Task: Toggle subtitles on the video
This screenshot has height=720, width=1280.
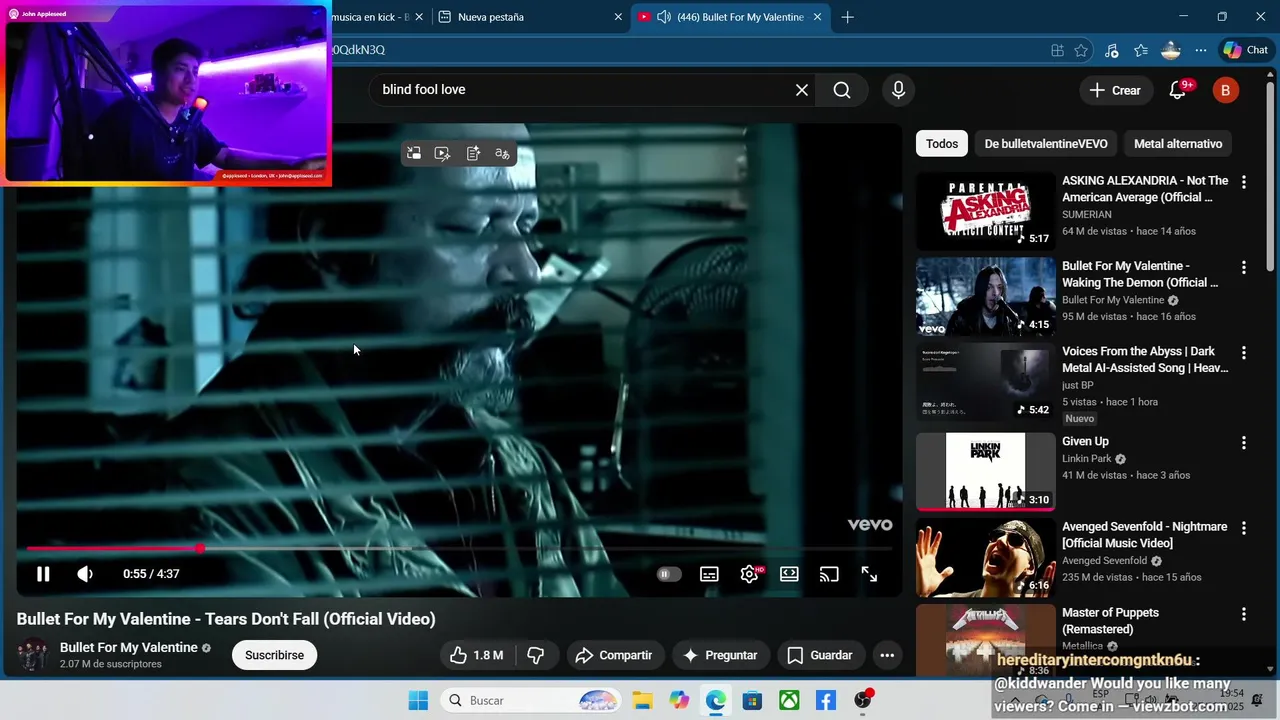Action: (709, 574)
